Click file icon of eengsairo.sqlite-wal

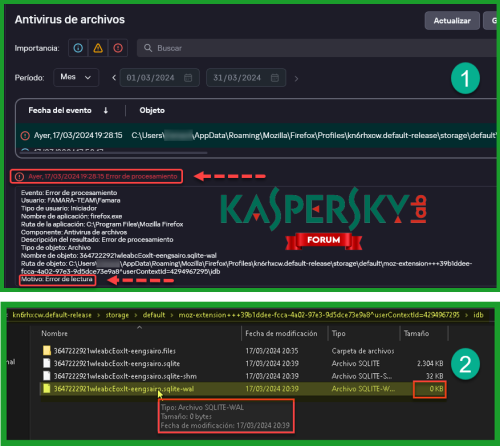(x=47, y=389)
